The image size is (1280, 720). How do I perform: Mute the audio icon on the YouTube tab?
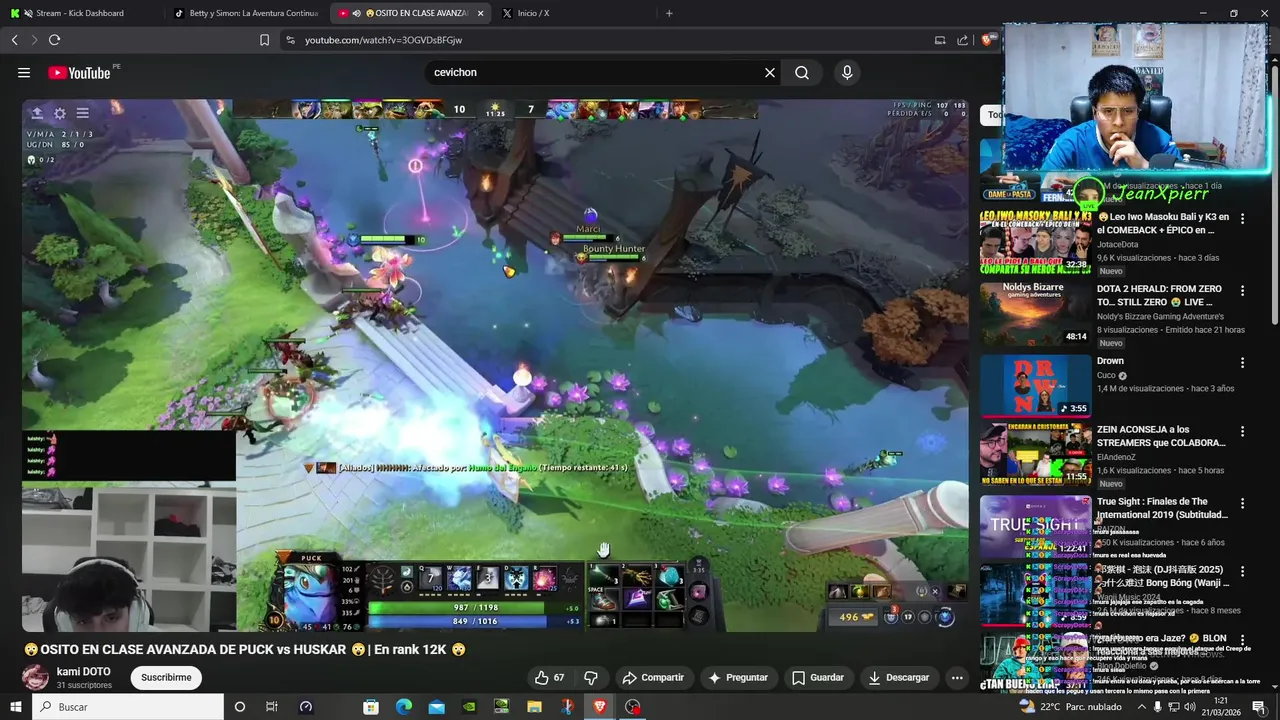click(x=357, y=13)
